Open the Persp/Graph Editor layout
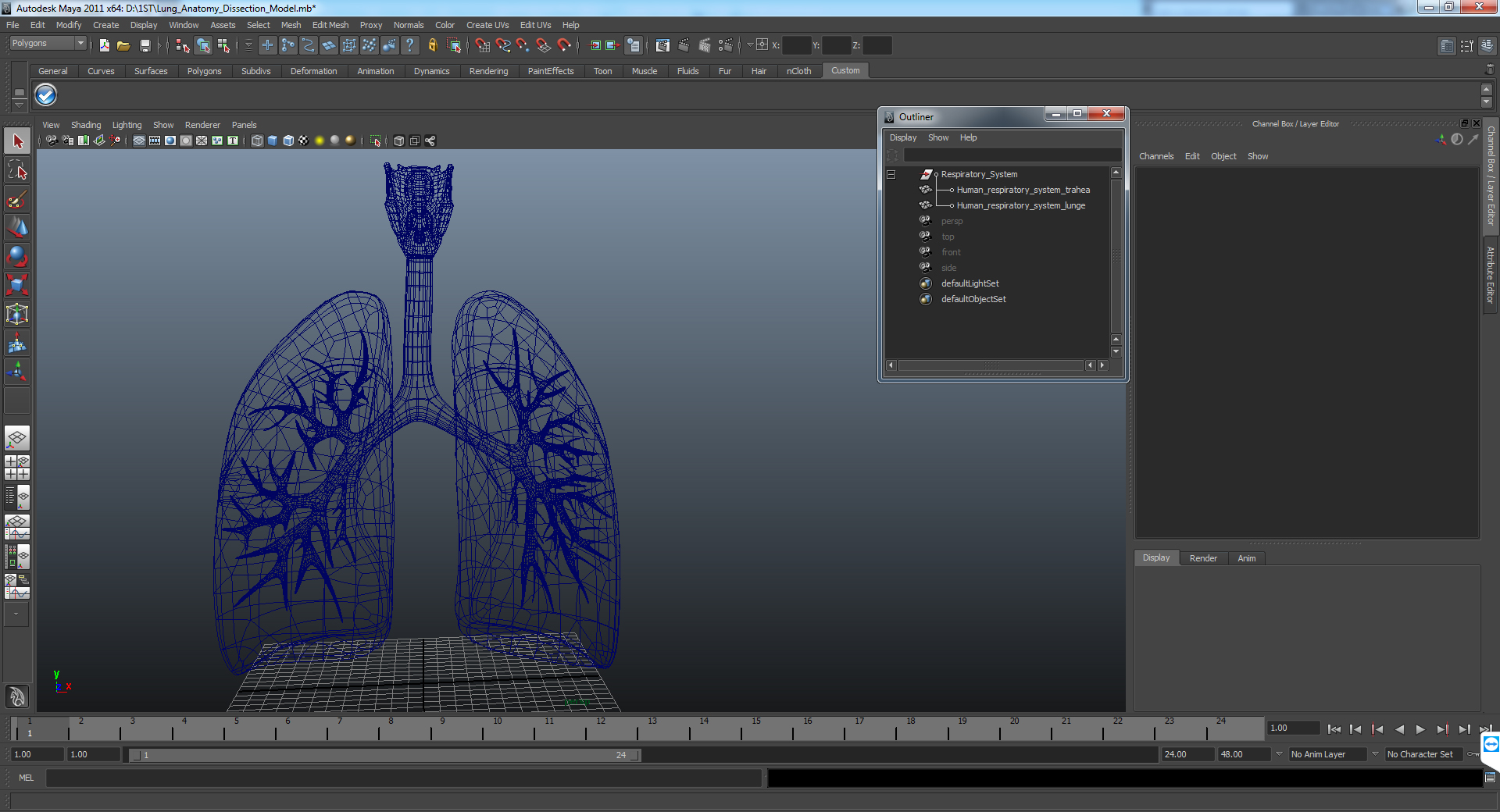This screenshot has height=812, width=1500. (x=17, y=526)
